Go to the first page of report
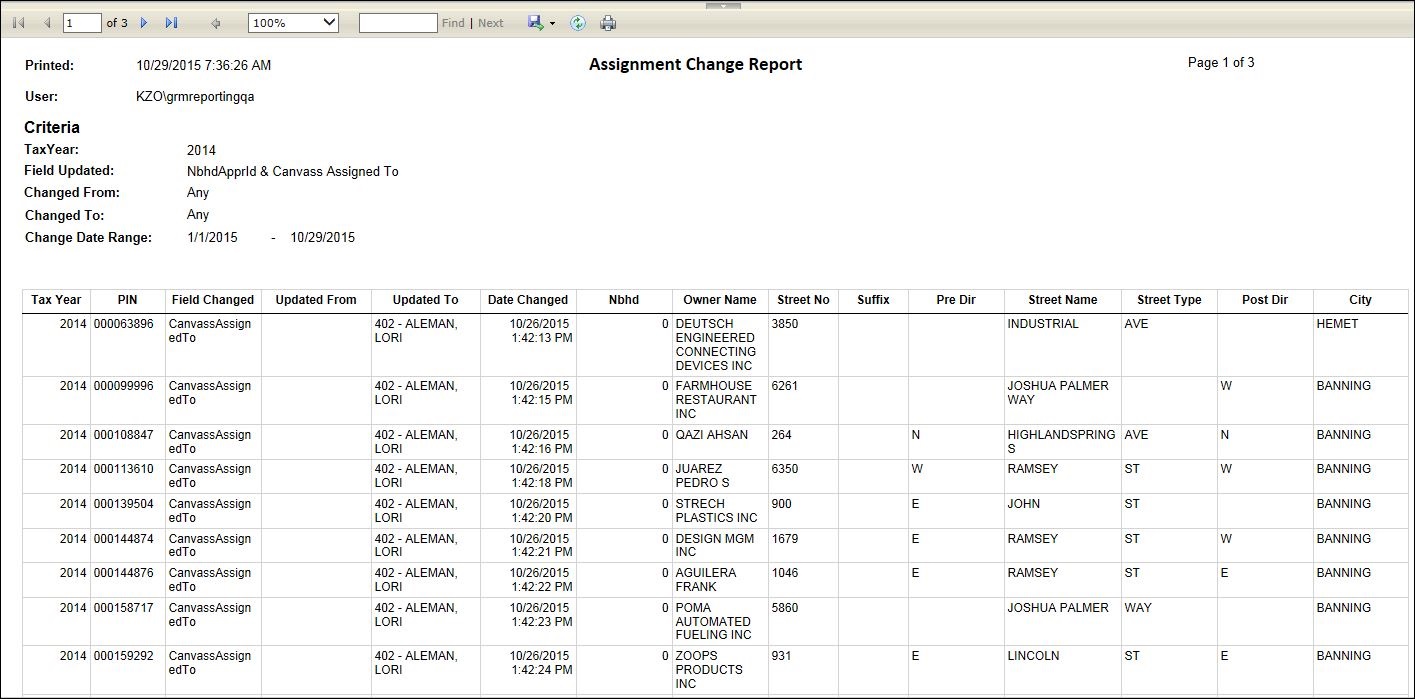1415x699 pixels. point(19,23)
